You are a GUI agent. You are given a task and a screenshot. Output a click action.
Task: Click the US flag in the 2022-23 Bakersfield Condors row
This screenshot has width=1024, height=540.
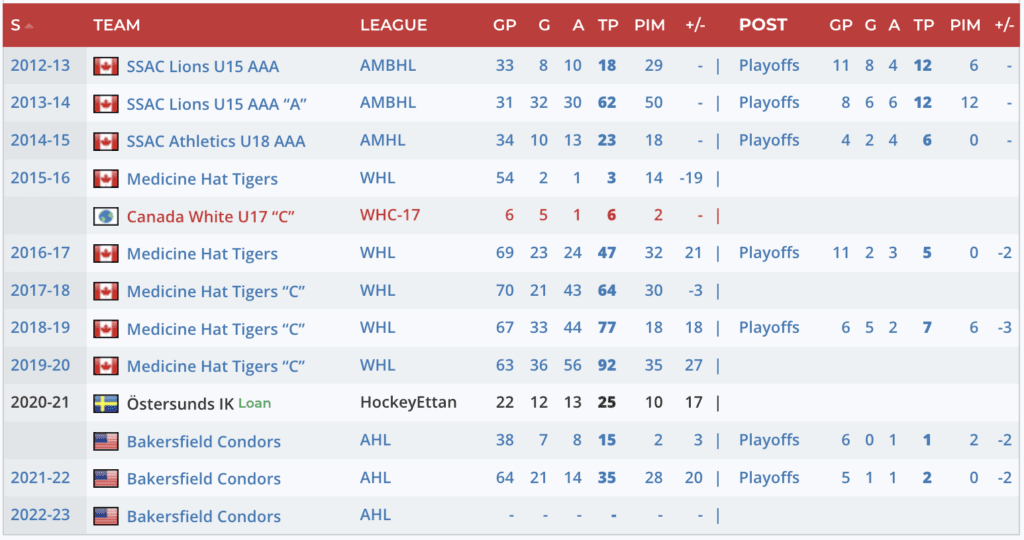coord(105,516)
